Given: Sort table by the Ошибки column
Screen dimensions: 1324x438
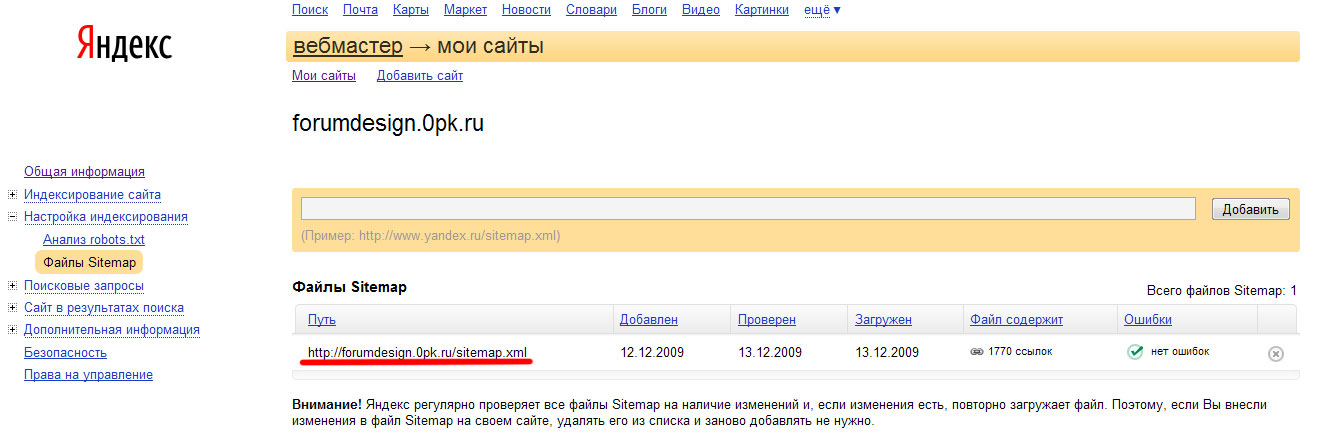Looking at the screenshot, I should [x=1148, y=320].
